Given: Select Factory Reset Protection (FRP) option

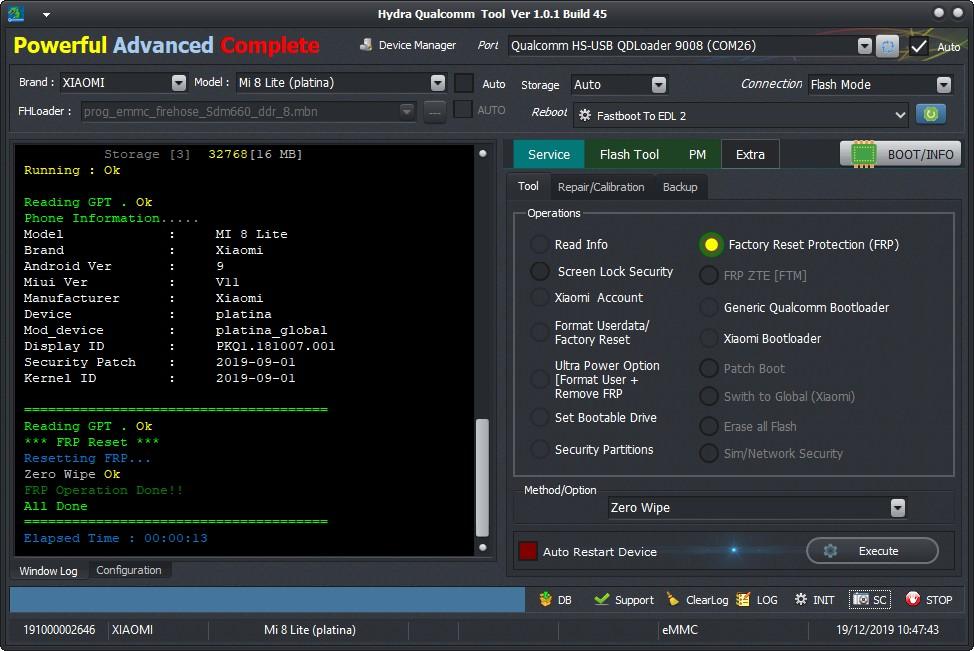Looking at the screenshot, I should coord(711,244).
